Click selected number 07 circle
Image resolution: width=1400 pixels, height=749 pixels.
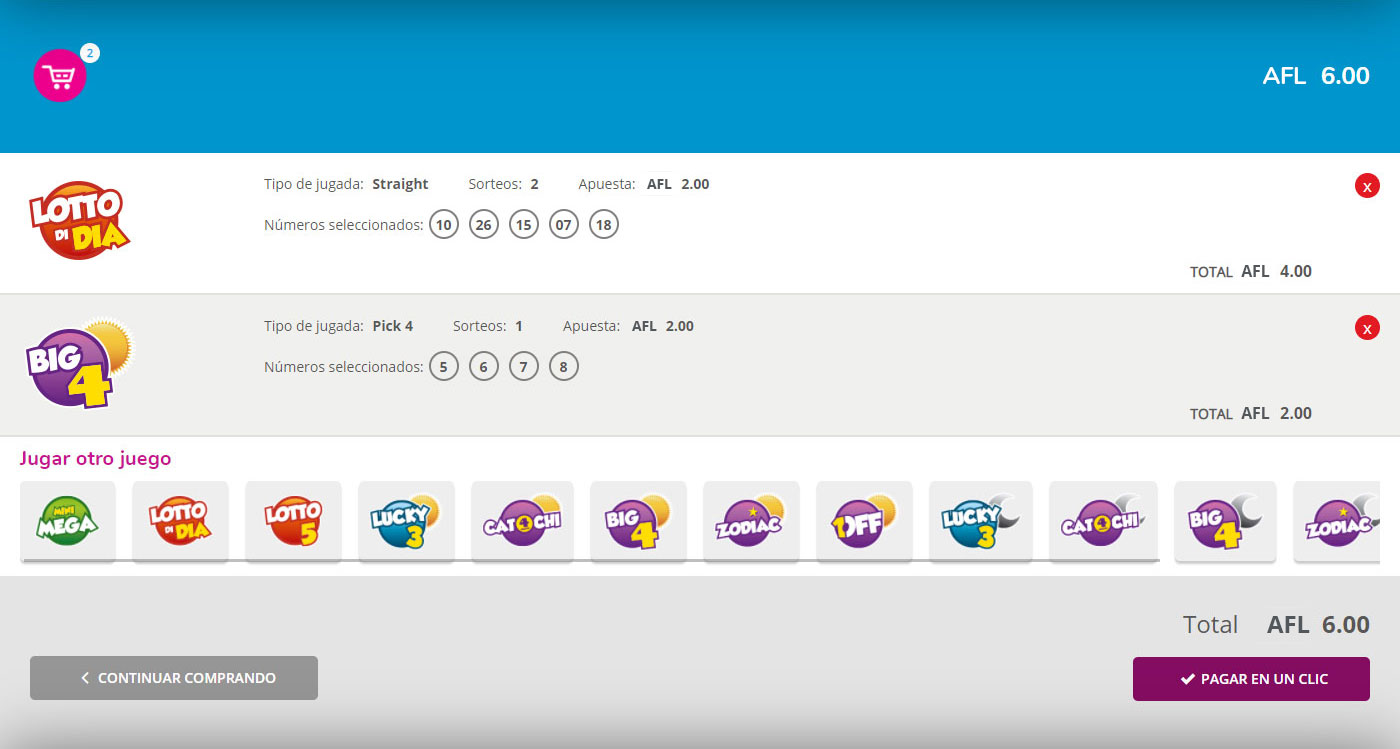(x=564, y=225)
